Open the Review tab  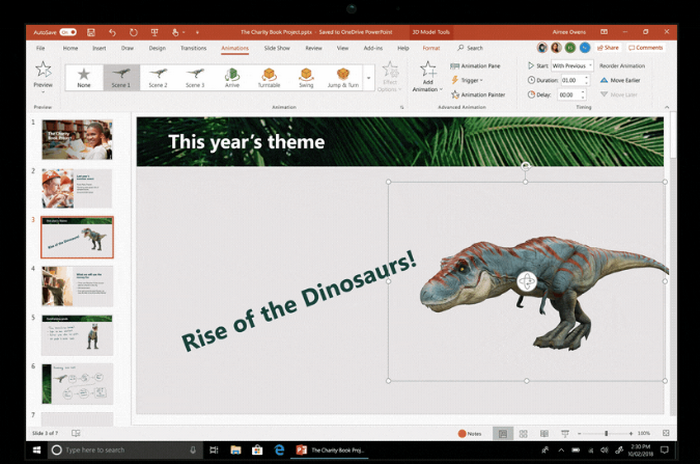click(314, 48)
